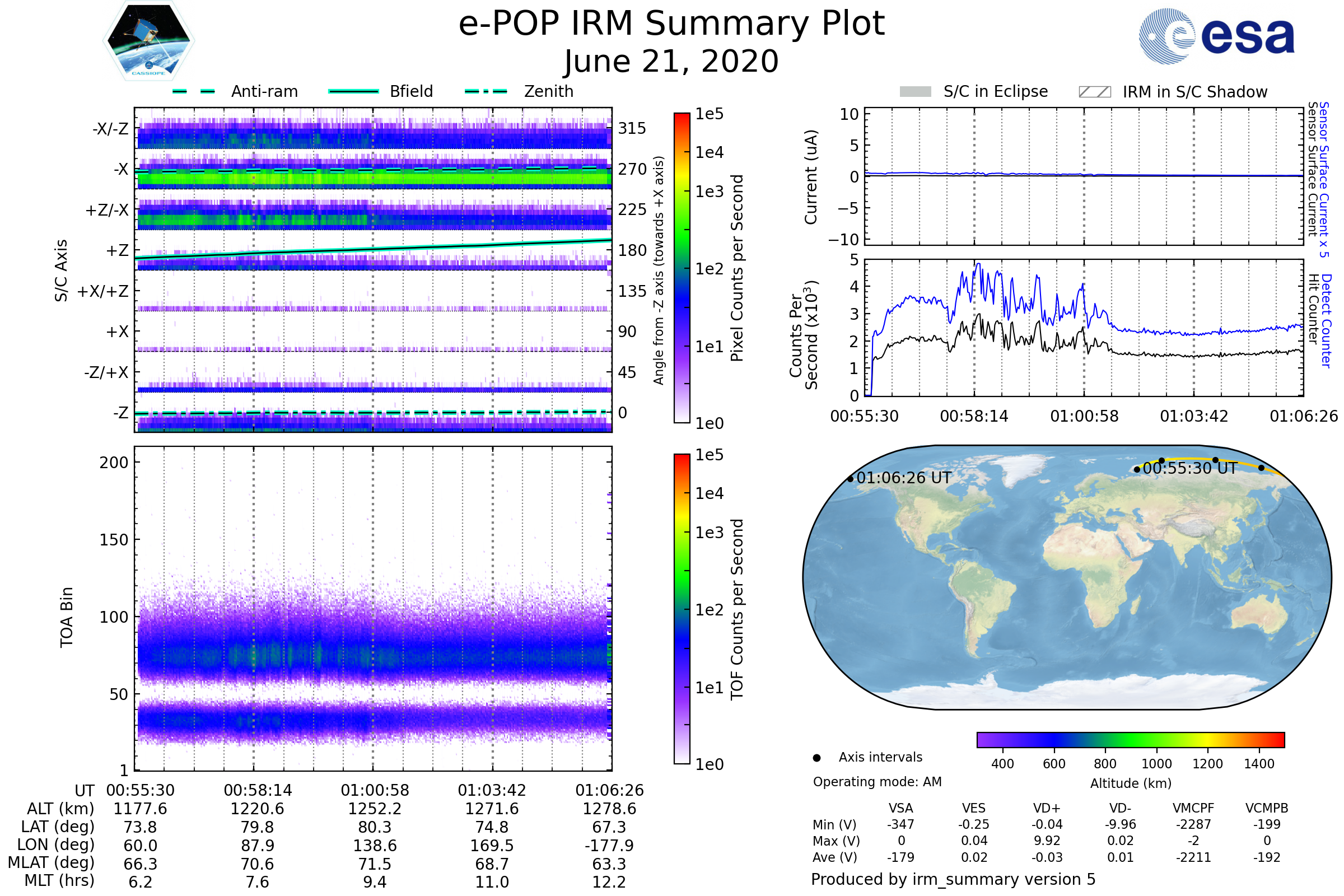Image resolution: width=1344 pixels, height=896 pixels.
Task: Click the Axis intervals black dot legend
Action: coord(816,758)
